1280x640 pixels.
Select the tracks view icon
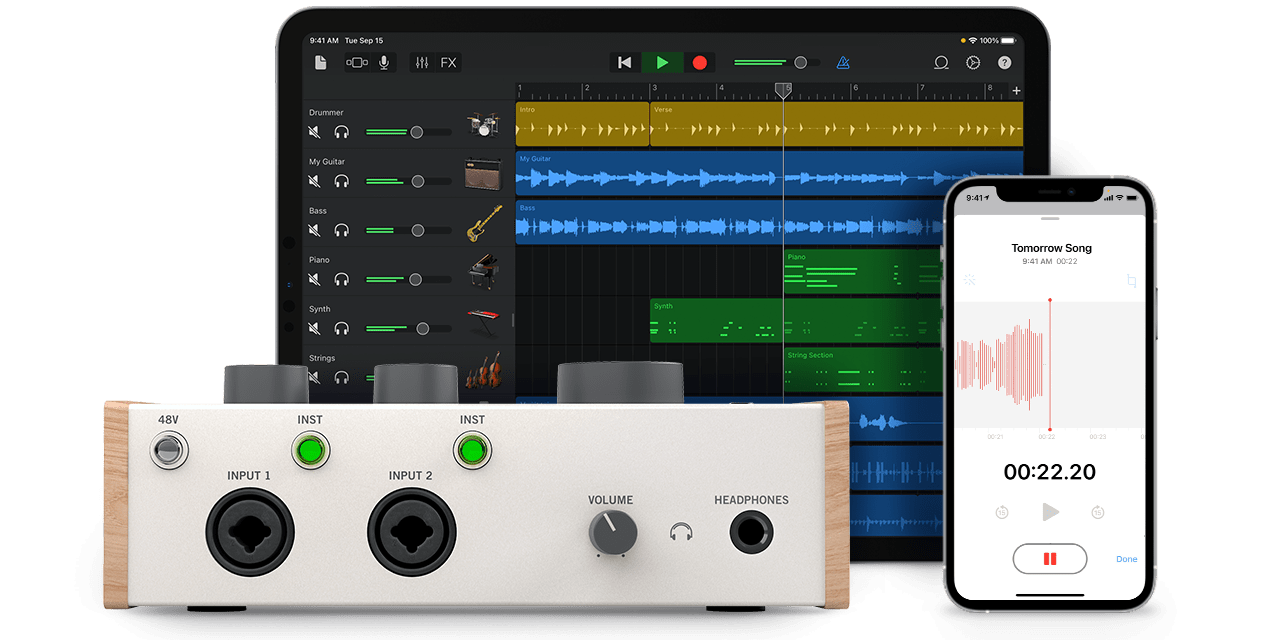(357, 62)
